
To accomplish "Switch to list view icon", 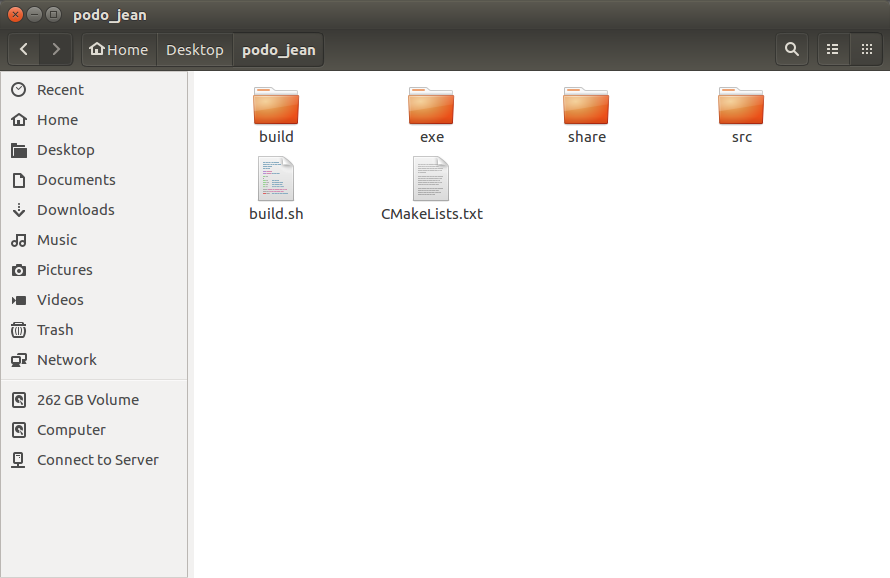I will point(833,49).
